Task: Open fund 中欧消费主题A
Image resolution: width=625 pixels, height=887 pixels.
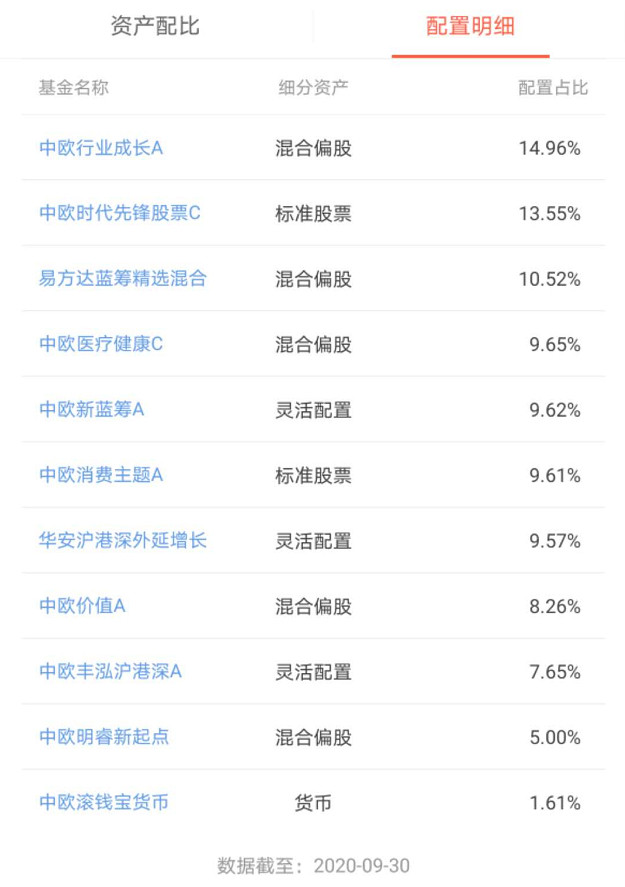Action: click(x=101, y=475)
